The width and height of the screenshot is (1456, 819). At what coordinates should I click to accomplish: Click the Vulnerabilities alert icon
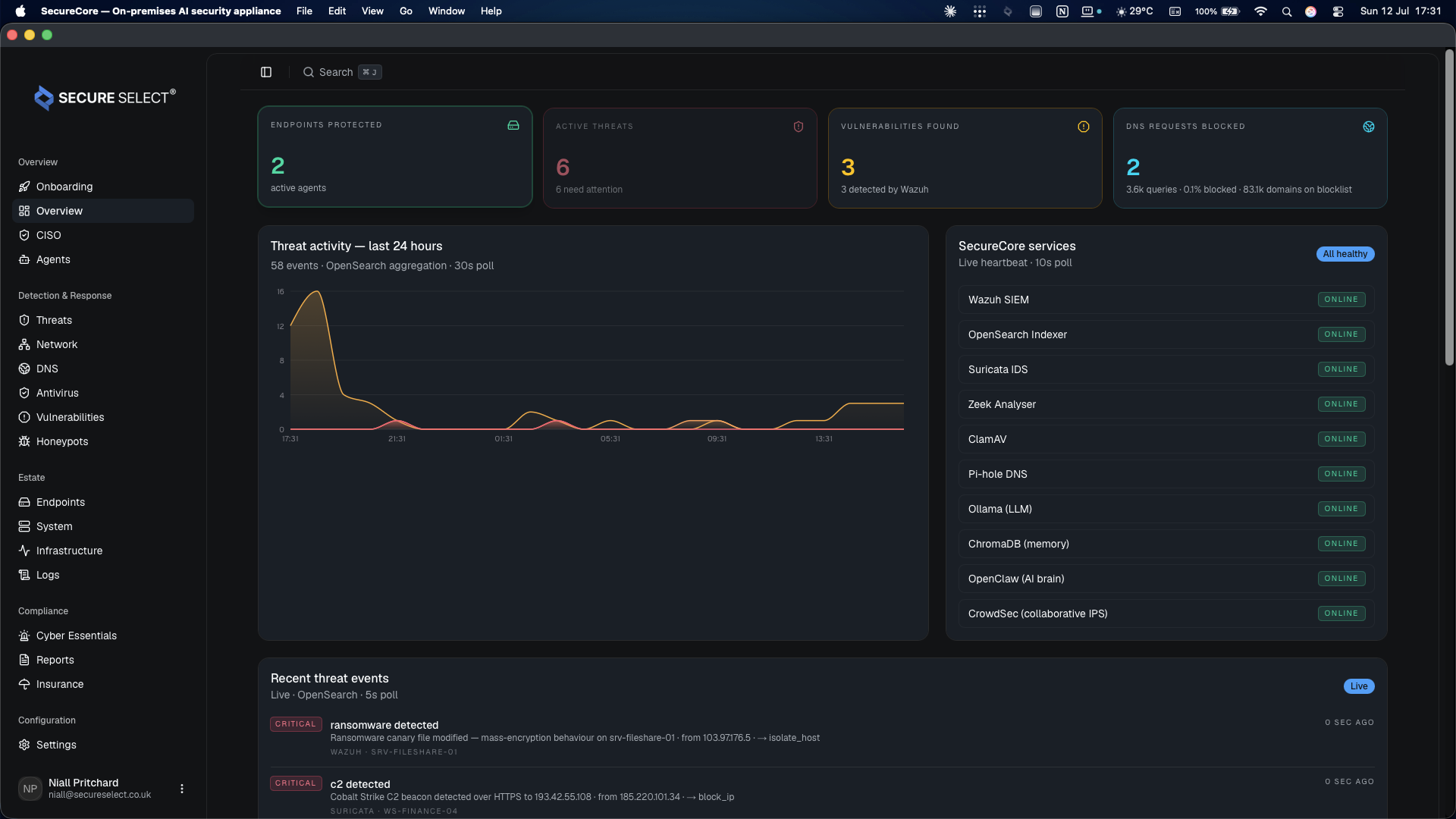pos(24,417)
